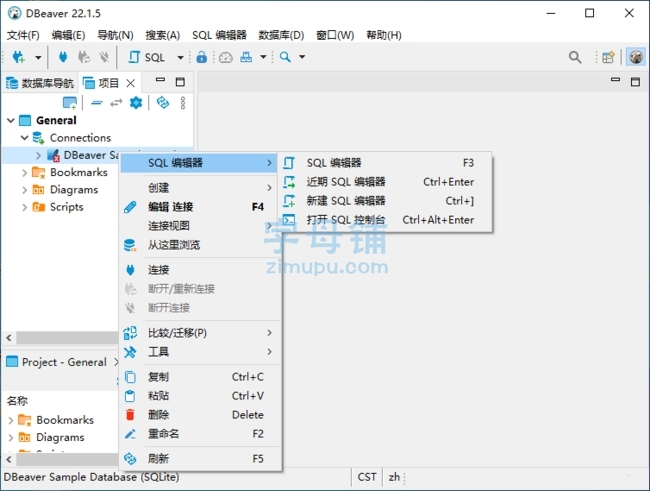
Task: Open the 搜索(A) menu
Action: pyautogui.click(x=162, y=35)
